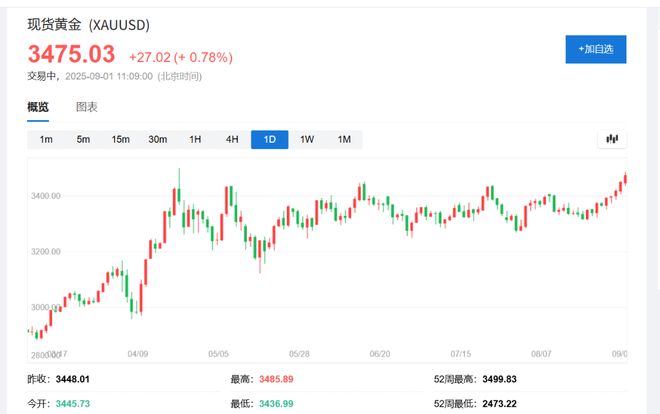The width and height of the screenshot is (660, 414).
Task: Click the 04/09 date marker on axis
Action: pos(138,354)
